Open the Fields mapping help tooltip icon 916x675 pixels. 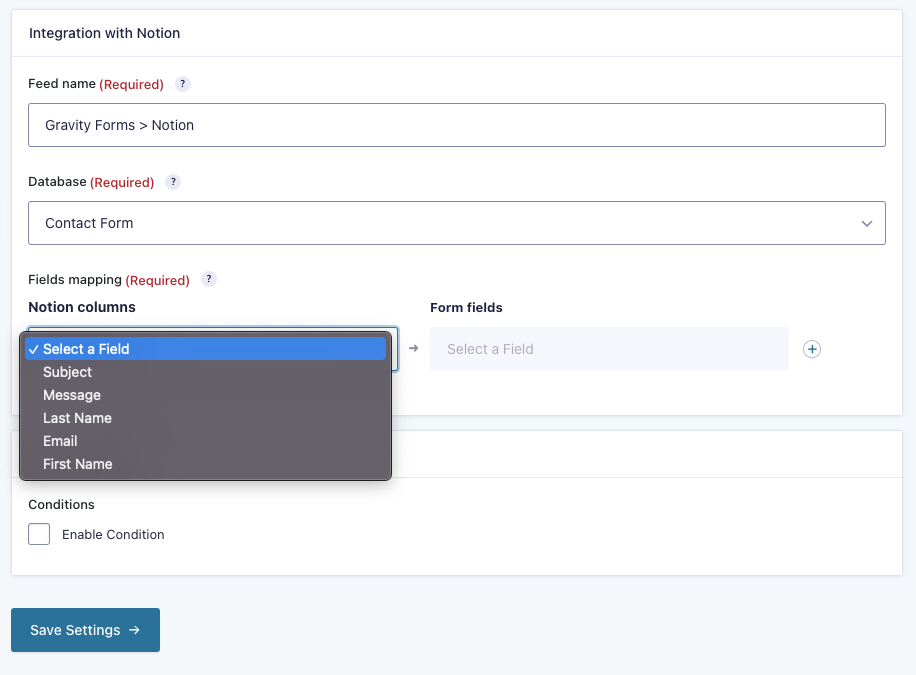point(209,279)
